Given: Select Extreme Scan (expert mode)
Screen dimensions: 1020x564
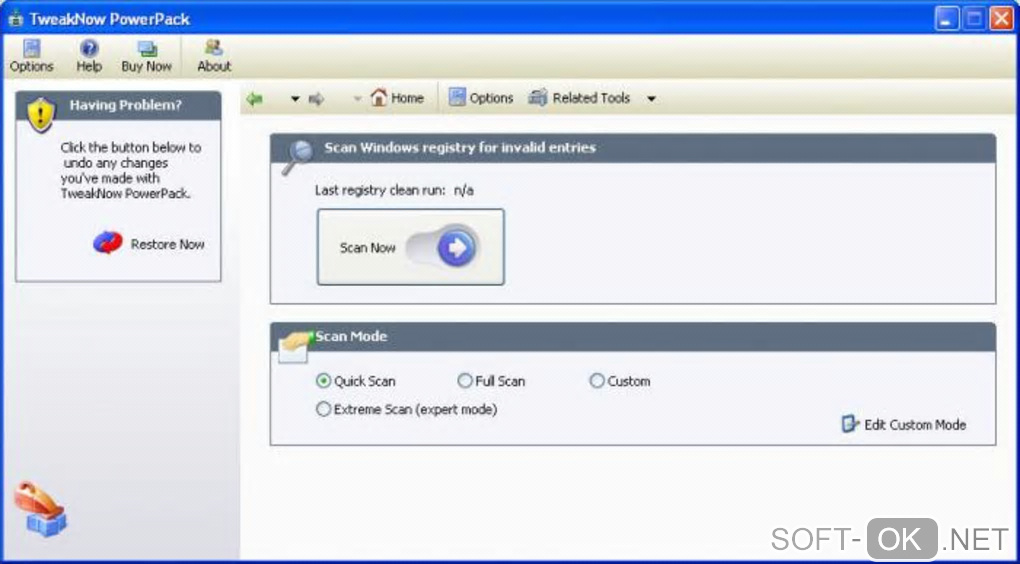Looking at the screenshot, I should [407, 409].
